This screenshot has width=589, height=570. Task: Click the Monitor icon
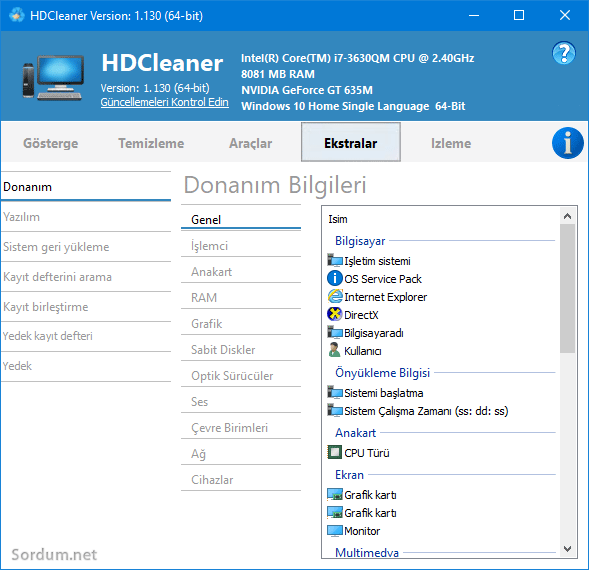coord(335,531)
